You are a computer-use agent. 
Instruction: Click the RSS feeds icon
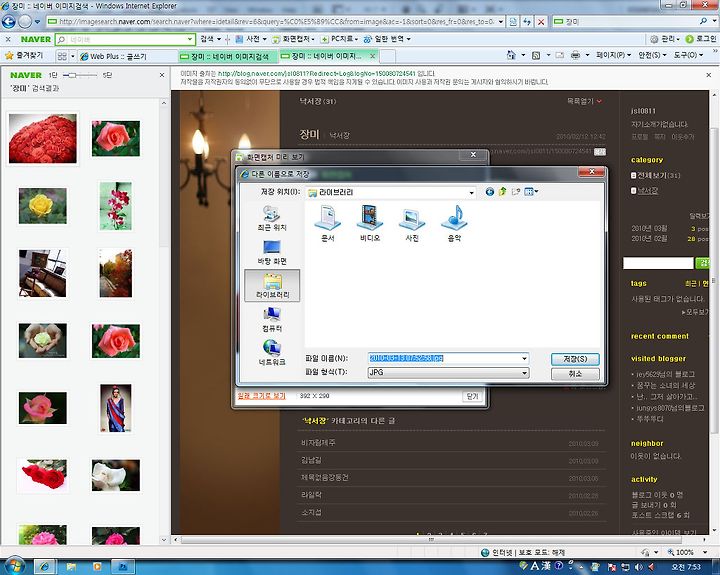(536, 56)
